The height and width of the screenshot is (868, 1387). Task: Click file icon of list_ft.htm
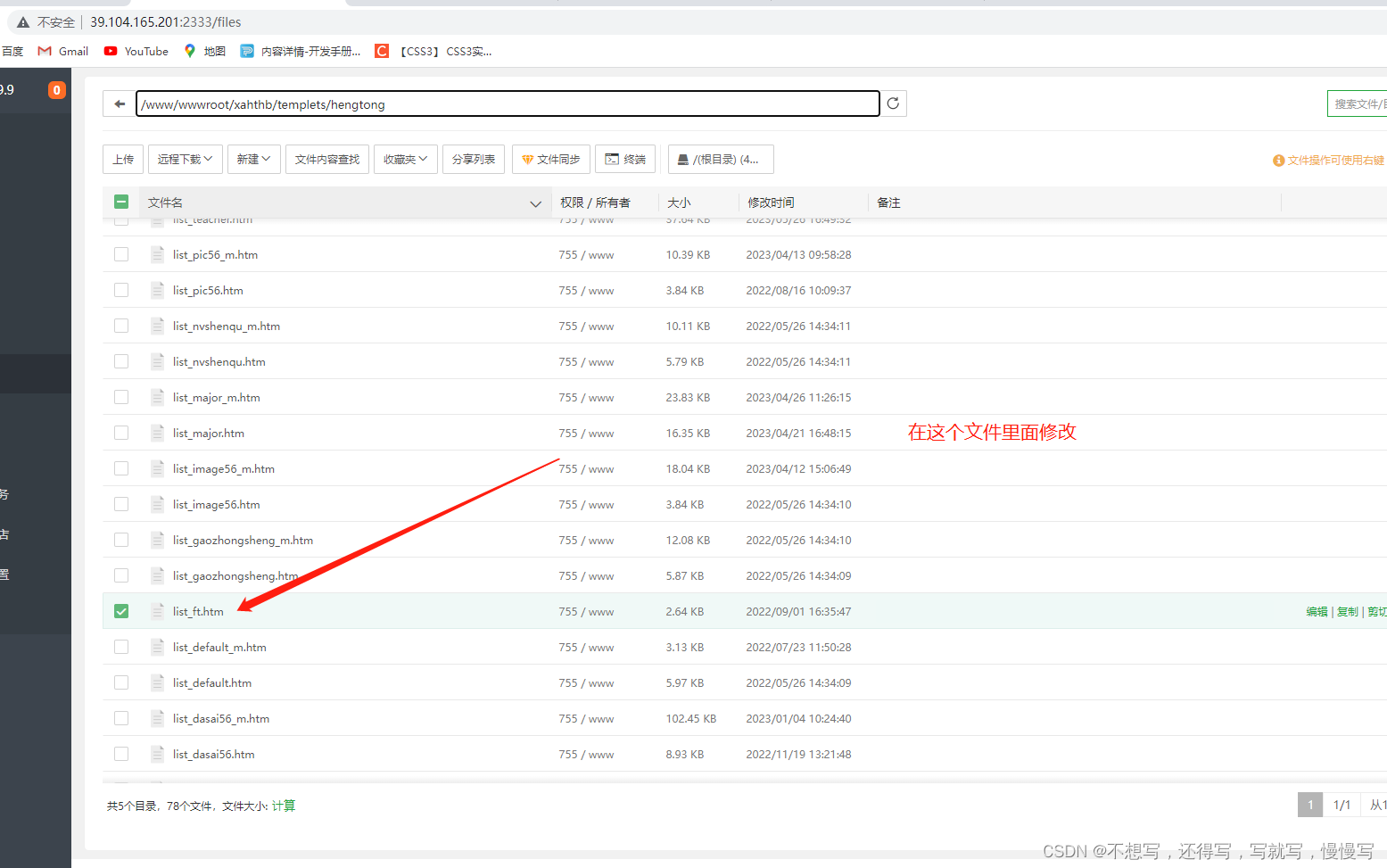tap(158, 611)
